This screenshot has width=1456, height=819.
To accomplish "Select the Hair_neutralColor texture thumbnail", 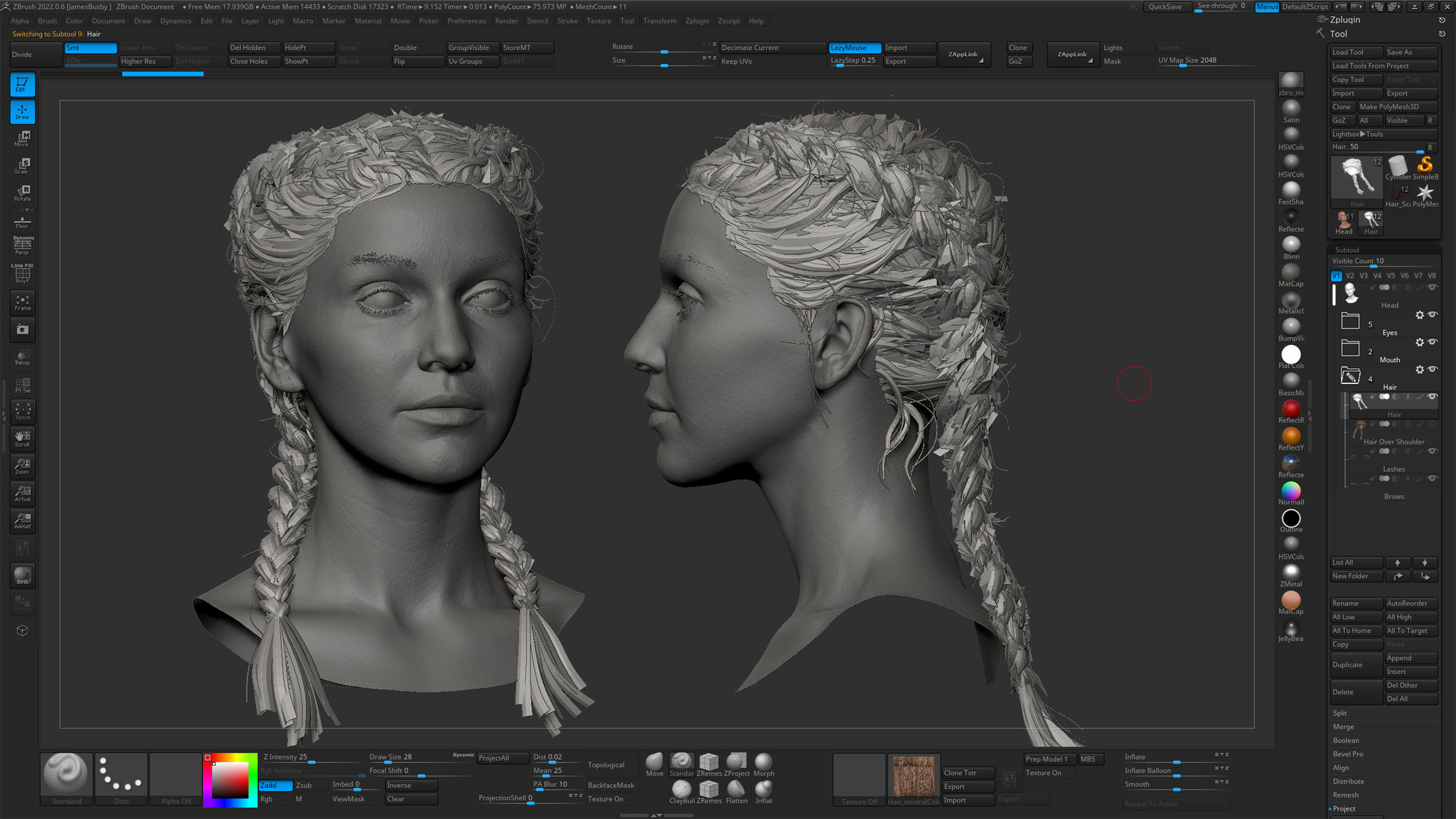I will click(x=913, y=778).
